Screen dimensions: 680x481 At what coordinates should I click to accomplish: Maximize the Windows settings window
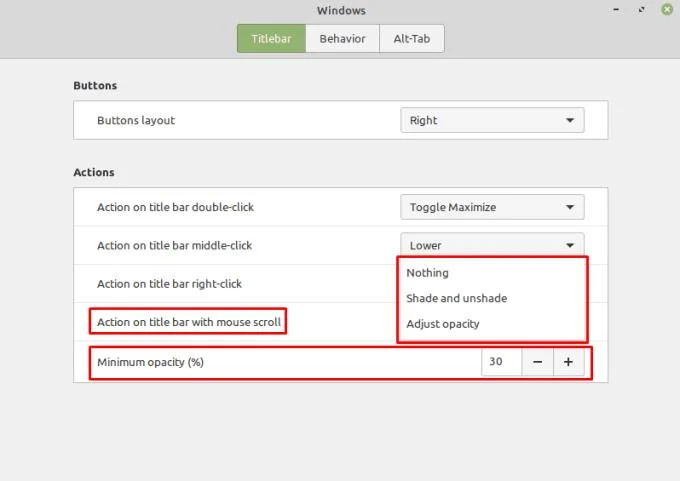point(641,9)
